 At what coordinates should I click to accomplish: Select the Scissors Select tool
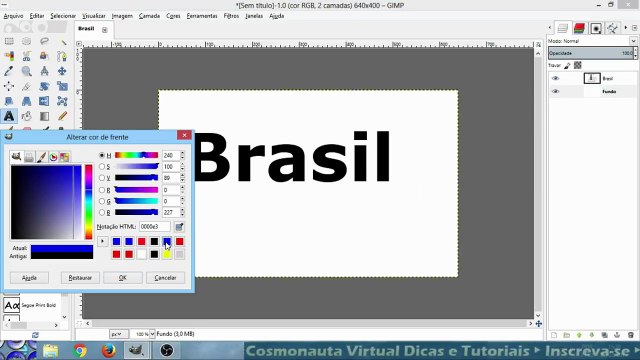(x=27, y=56)
